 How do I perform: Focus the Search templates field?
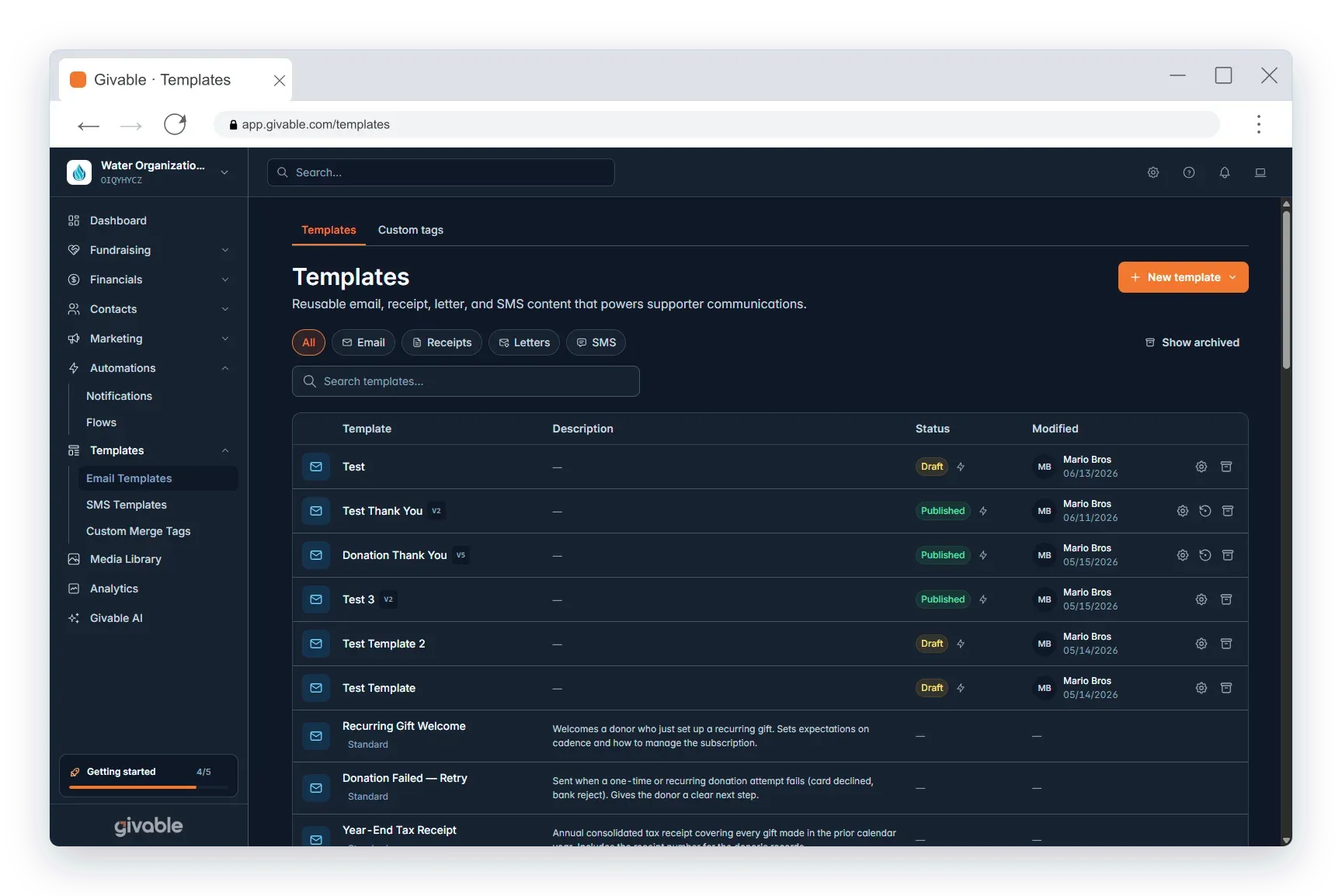466,381
